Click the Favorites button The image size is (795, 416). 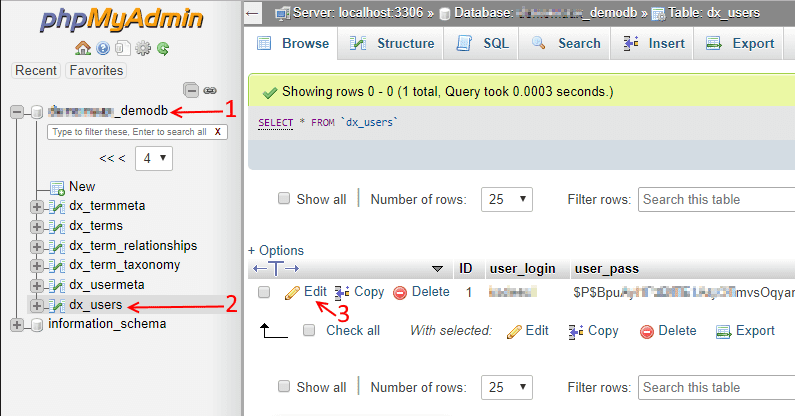[x=96, y=71]
